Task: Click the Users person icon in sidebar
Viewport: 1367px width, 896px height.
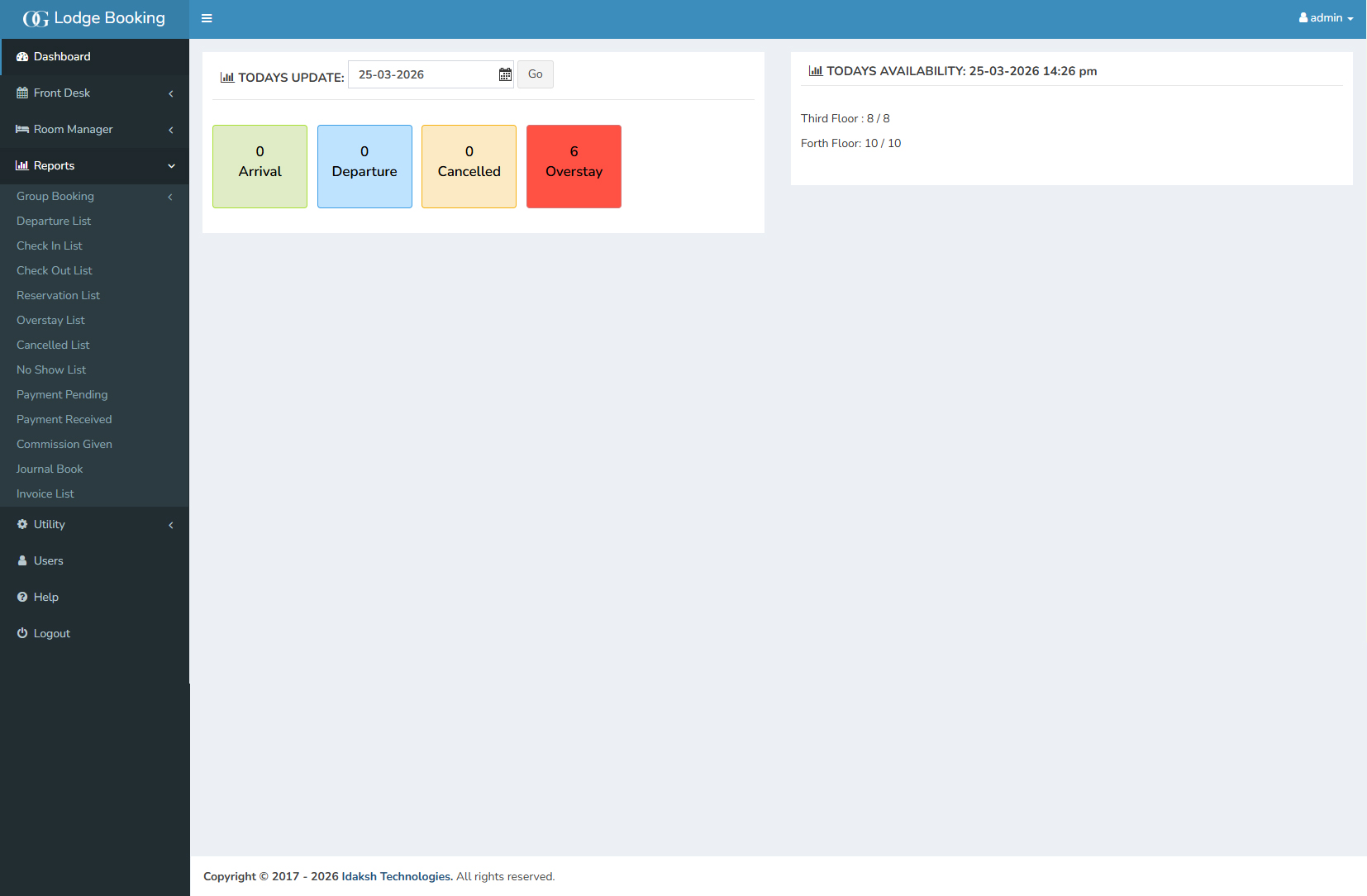Action: pos(21,560)
